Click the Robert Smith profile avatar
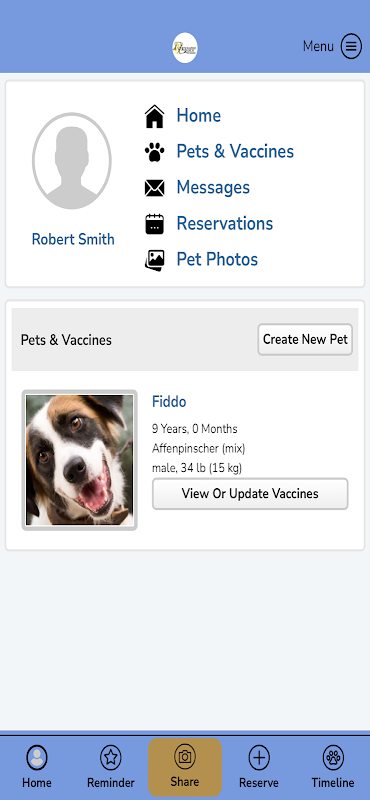The width and height of the screenshot is (370, 800). (x=72, y=161)
